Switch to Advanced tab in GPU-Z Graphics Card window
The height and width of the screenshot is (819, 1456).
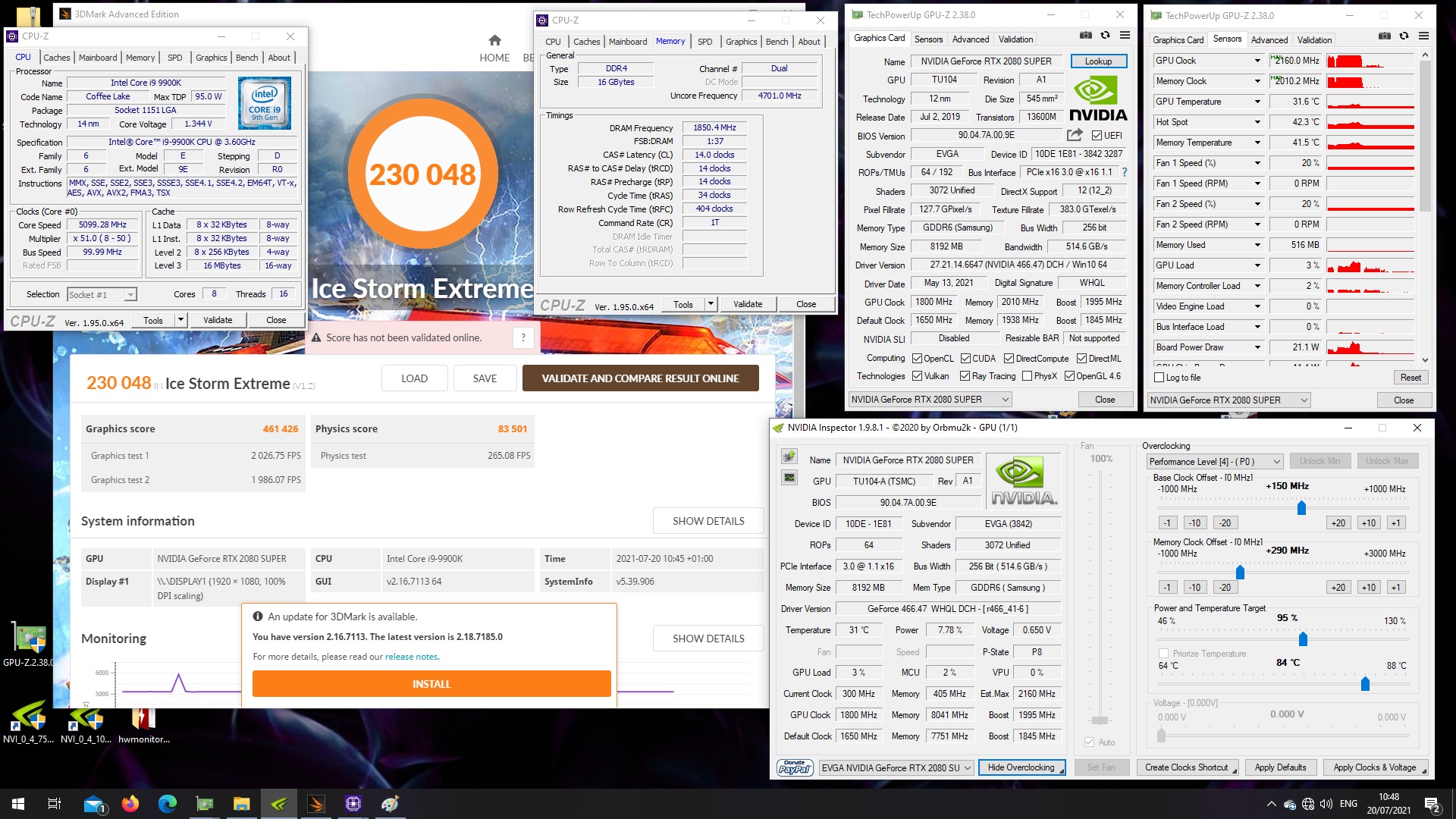pos(971,39)
